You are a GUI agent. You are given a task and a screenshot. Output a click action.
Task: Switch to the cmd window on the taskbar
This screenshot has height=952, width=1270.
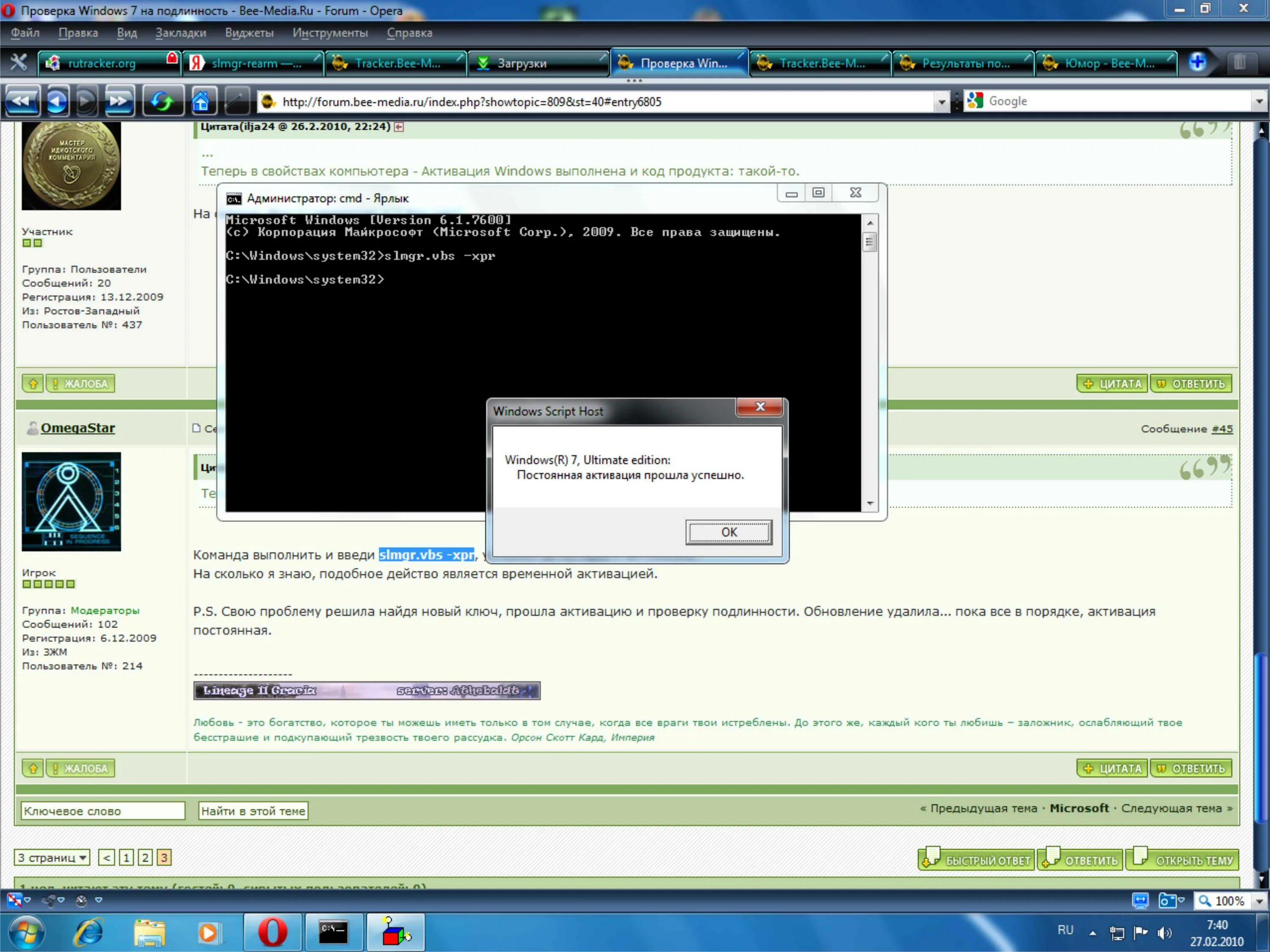334,932
